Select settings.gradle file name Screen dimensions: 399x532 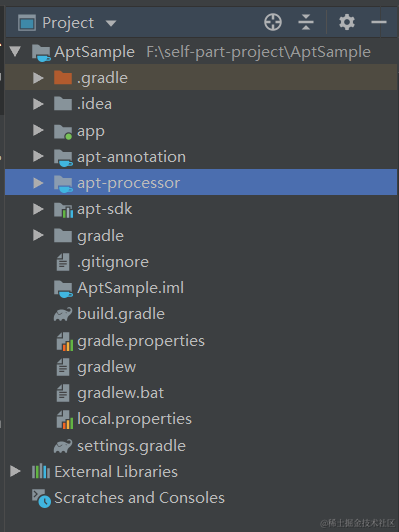(x=131, y=446)
